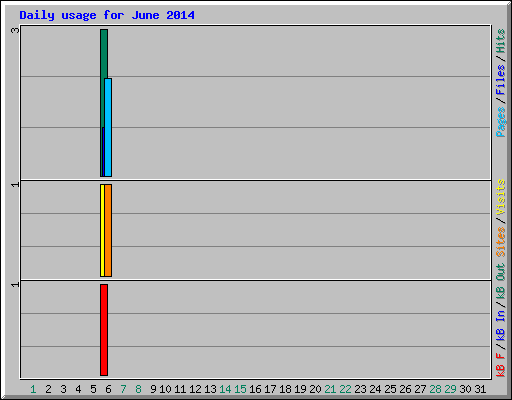
Task: Click day "10" on the x-axis
Action: click(165, 389)
